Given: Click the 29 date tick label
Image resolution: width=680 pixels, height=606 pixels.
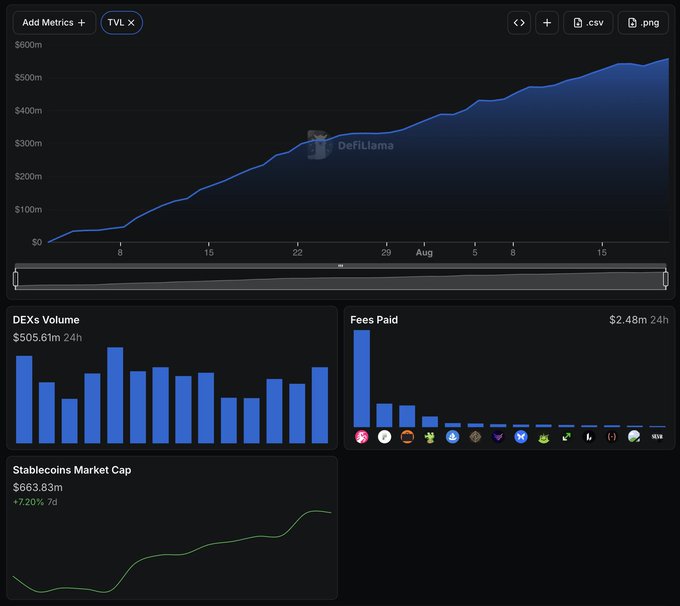Looking at the screenshot, I should (386, 252).
